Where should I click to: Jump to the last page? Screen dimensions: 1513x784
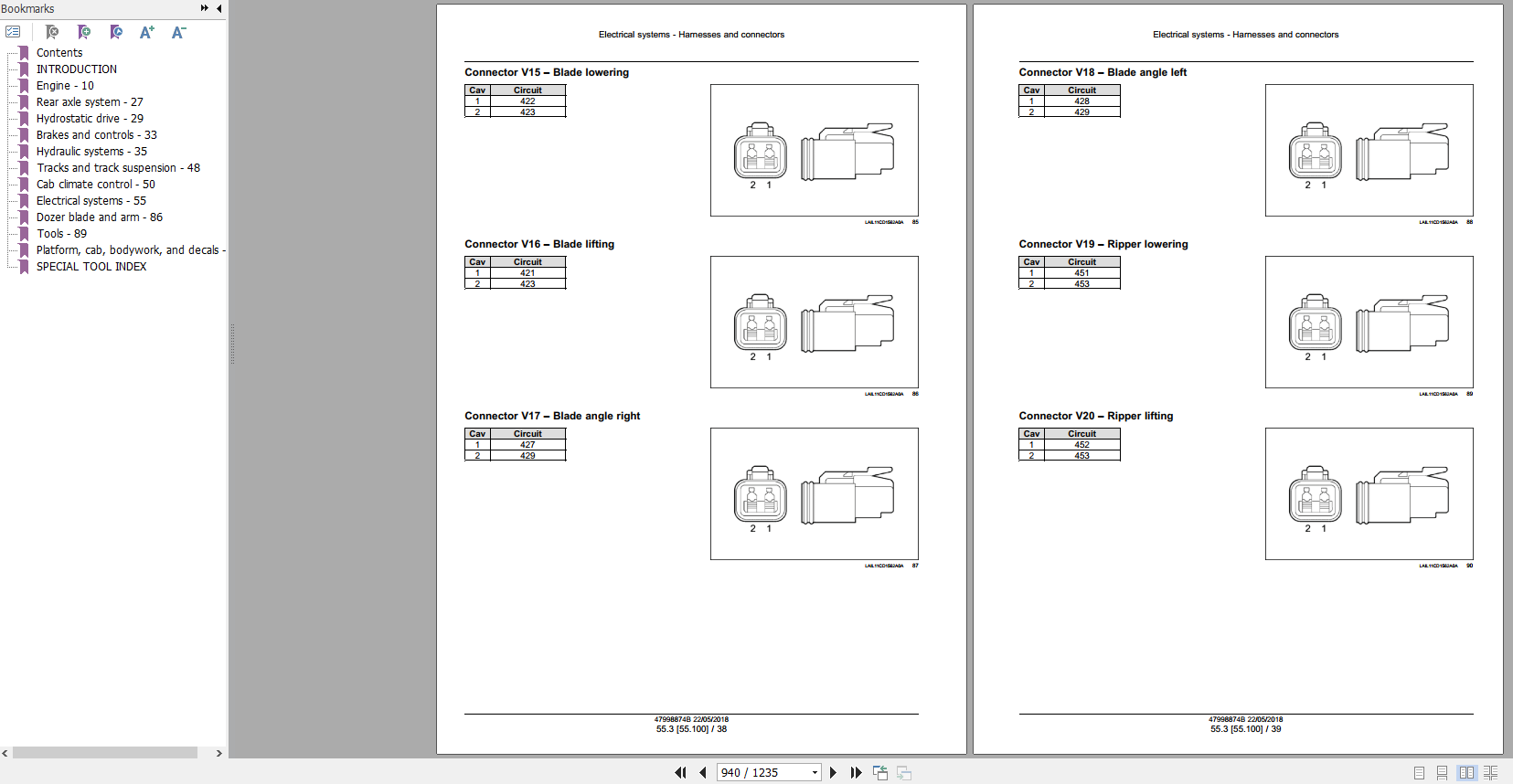click(856, 773)
